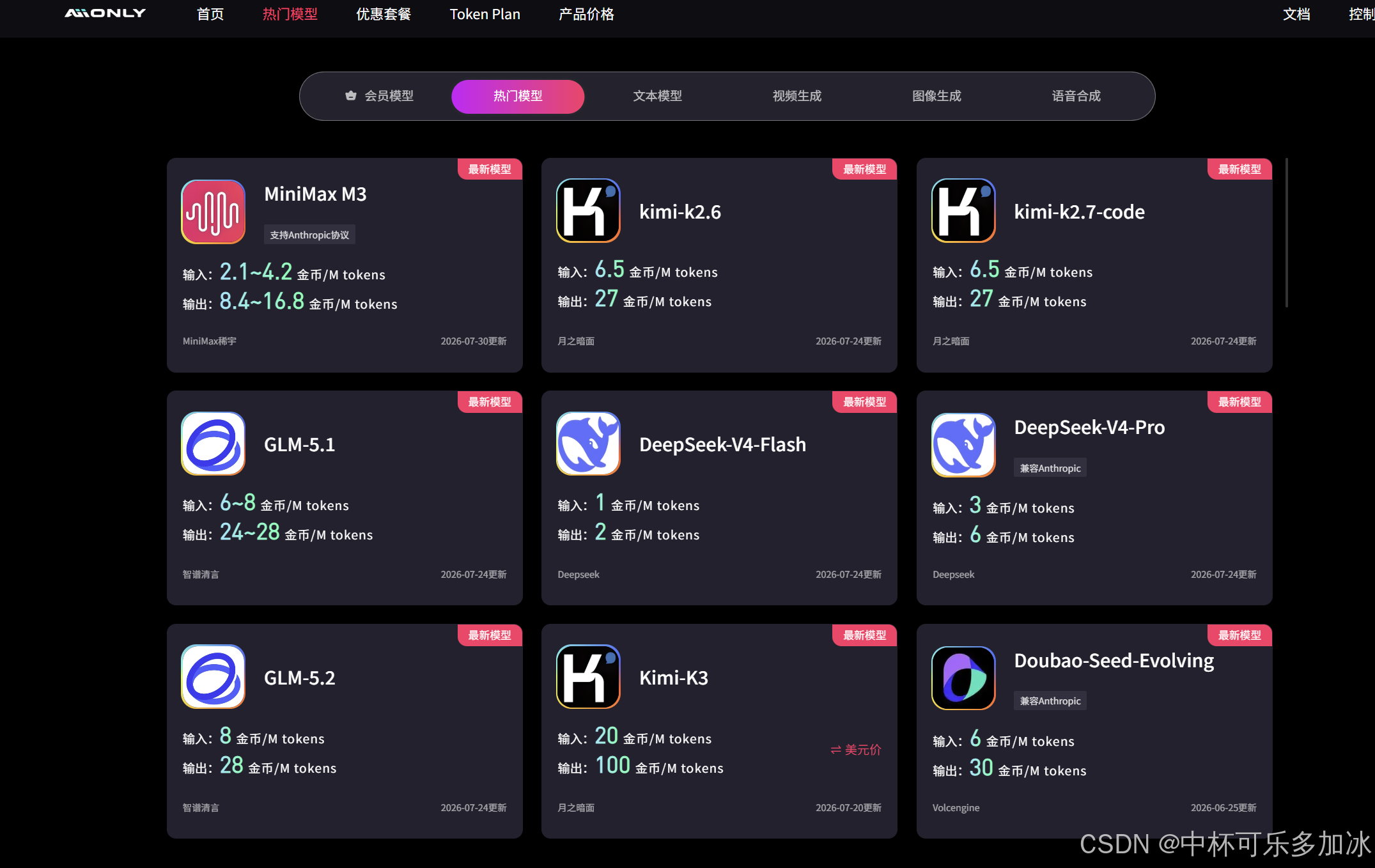Switch to the 视频生成 tab
Viewport: 1375px width, 868px height.
coord(797,96)
